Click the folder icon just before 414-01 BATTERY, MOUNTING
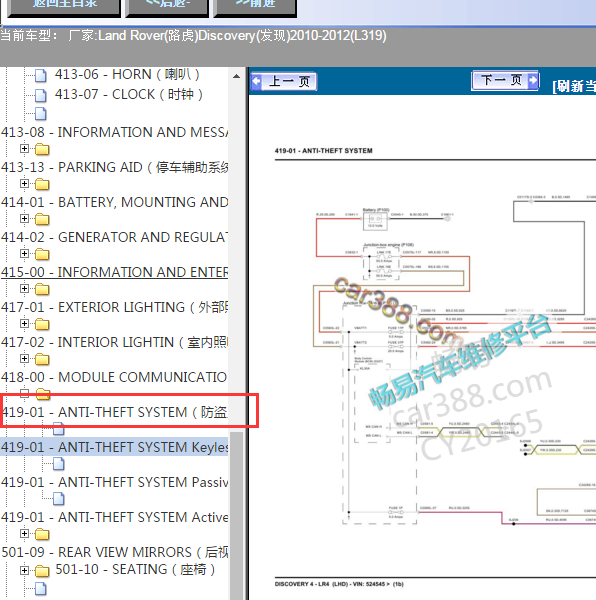This screenshot has height=600, width=596. tap(42, 184)
